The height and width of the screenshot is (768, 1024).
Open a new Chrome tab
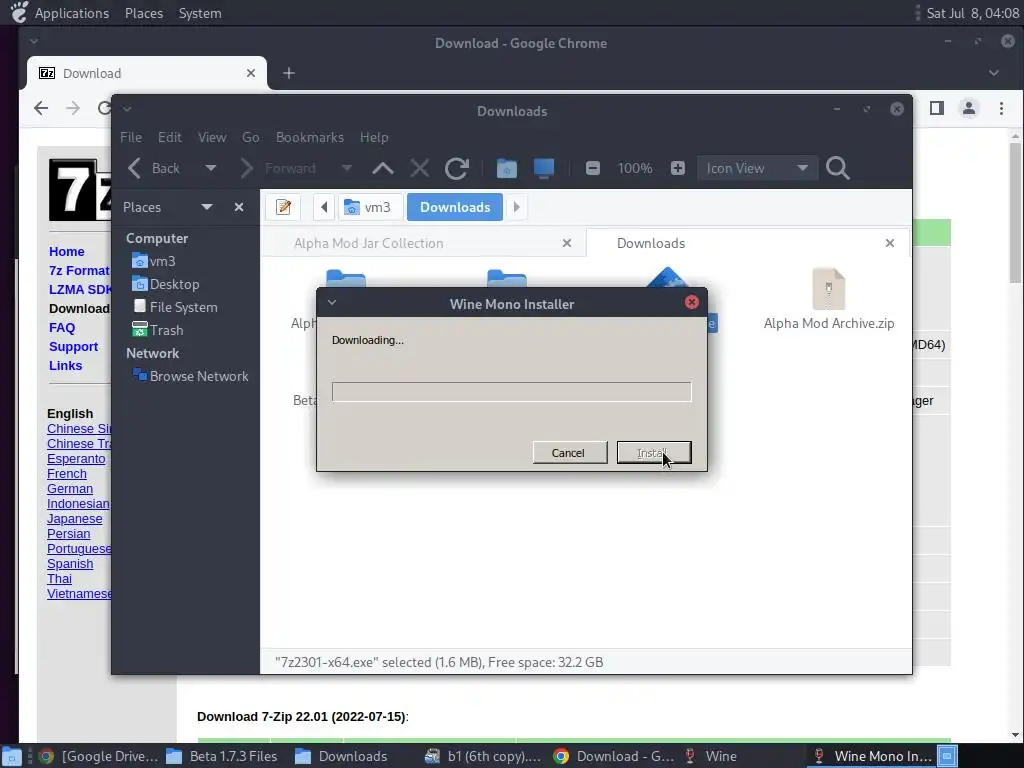point(289,73)
